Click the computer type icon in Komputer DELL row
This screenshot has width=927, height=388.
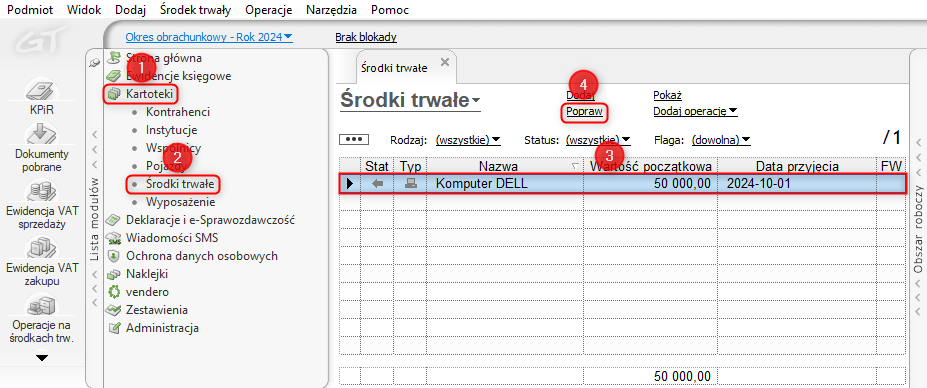coord(410,184)
